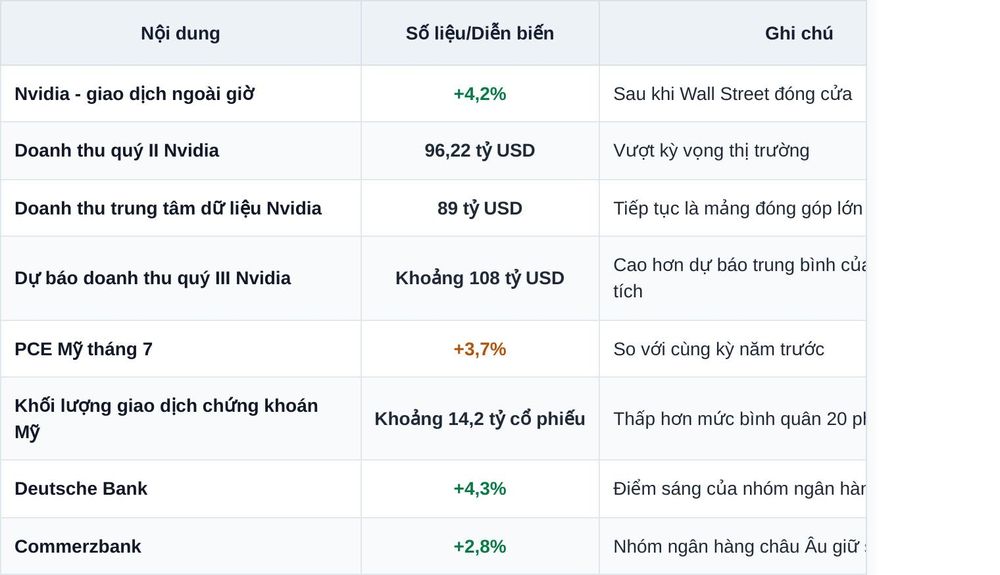Click the +4,3% Deutsche Bank value
Screen dimensions: 1000x575
[x=480, y=489]
